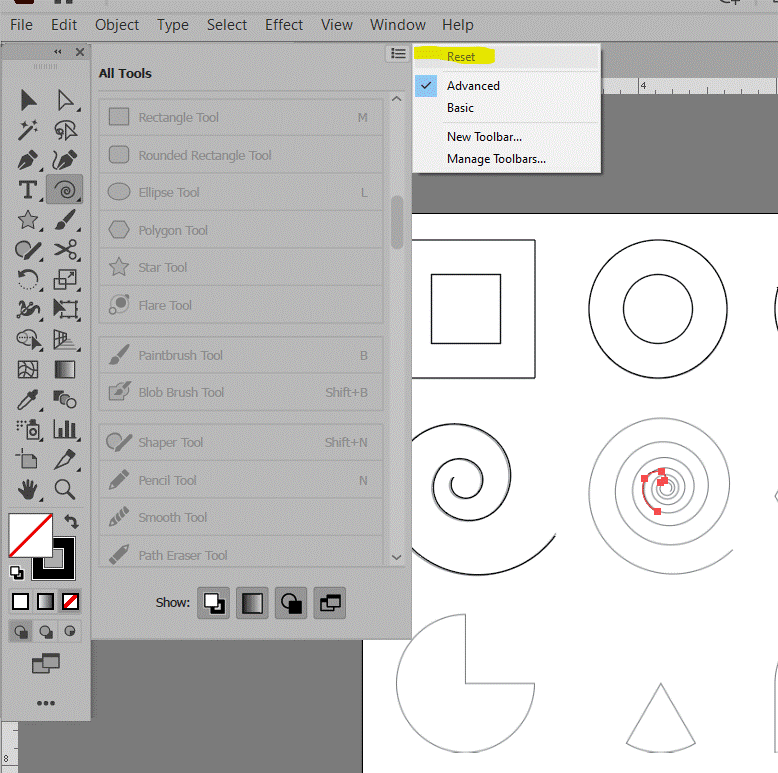
Task: Select the Column Graph tool
Action: click(65, 430)
